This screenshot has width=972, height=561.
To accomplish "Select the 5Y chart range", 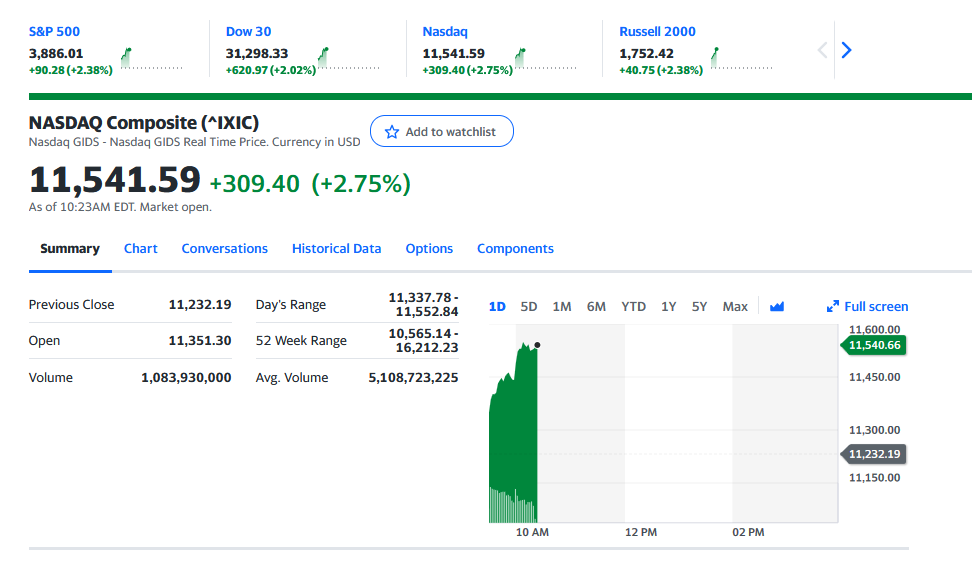I will tap(699, 306).
